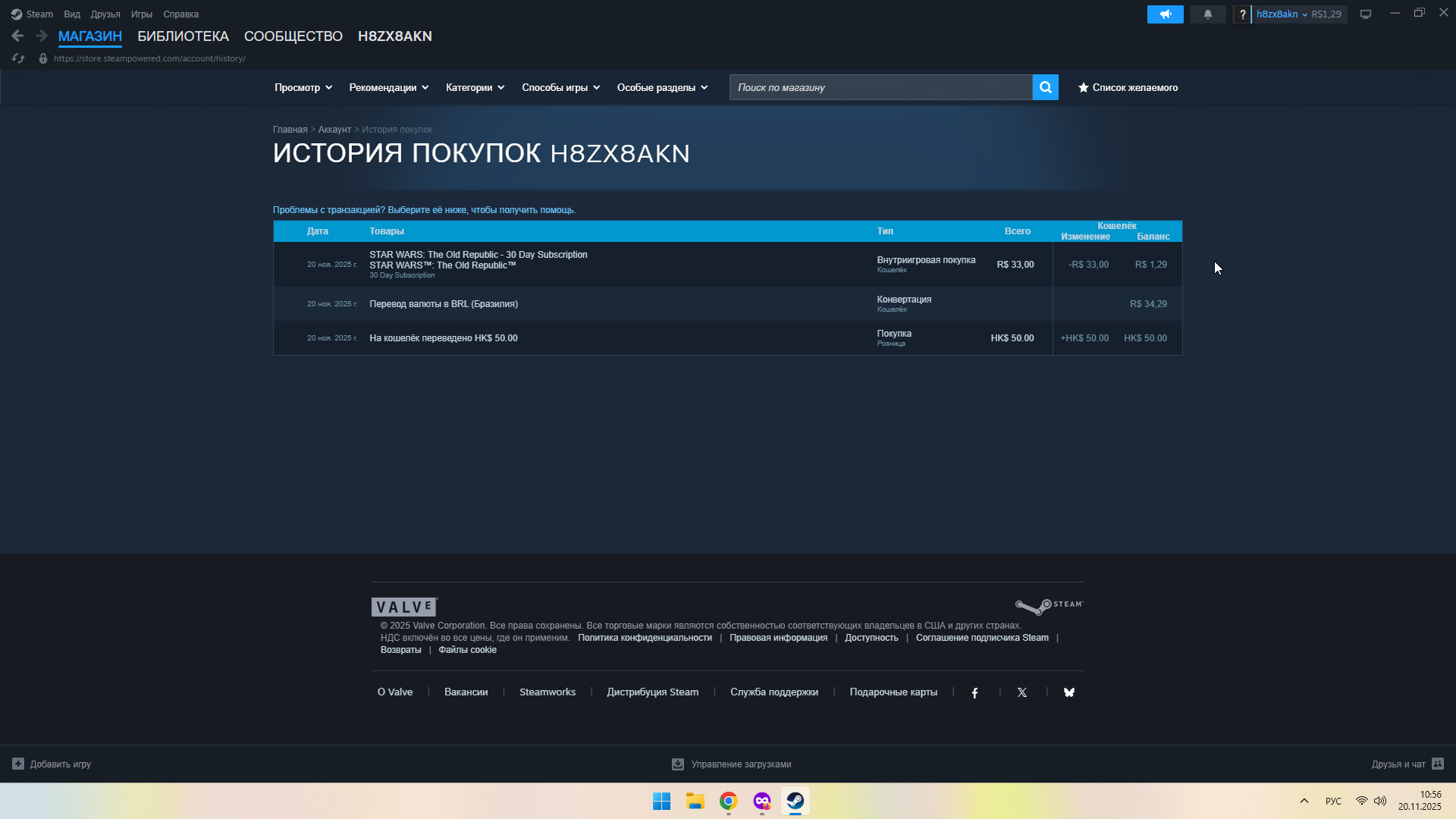Open Chrome from the Windows taskbar

click(728, 802)
